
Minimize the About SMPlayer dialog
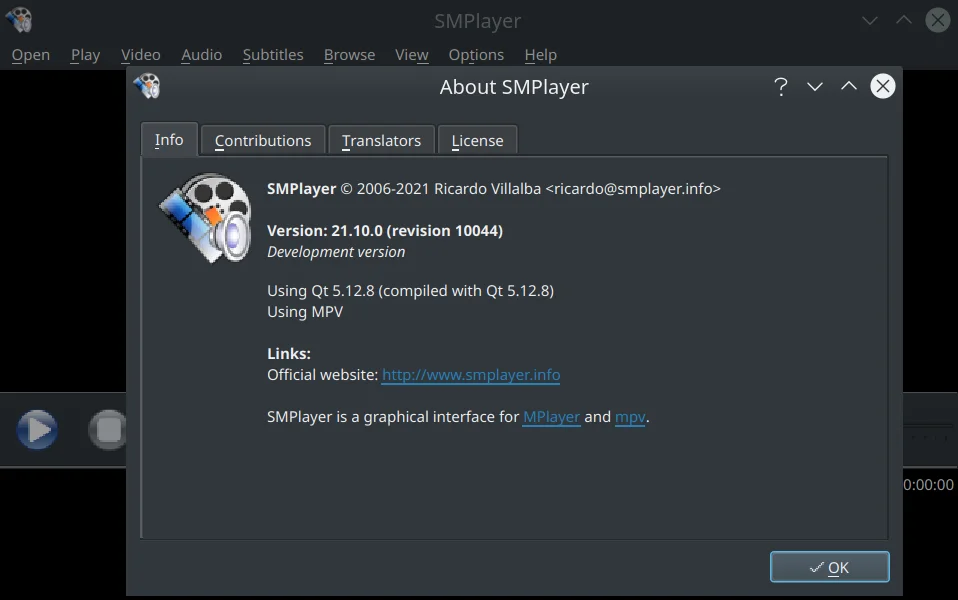point(814,87)
